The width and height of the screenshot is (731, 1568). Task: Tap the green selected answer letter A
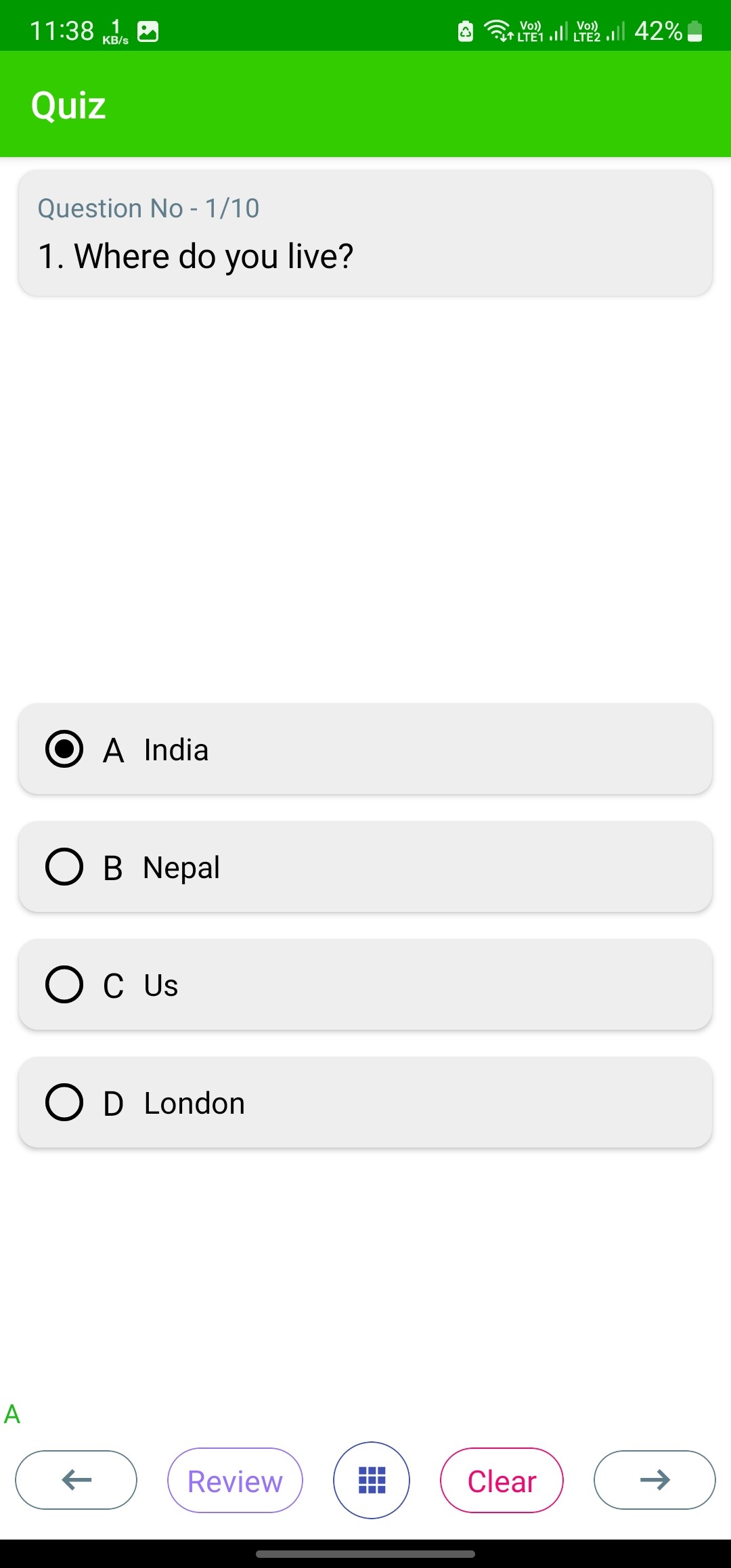pyautogui.click(x=12, y=1414)
